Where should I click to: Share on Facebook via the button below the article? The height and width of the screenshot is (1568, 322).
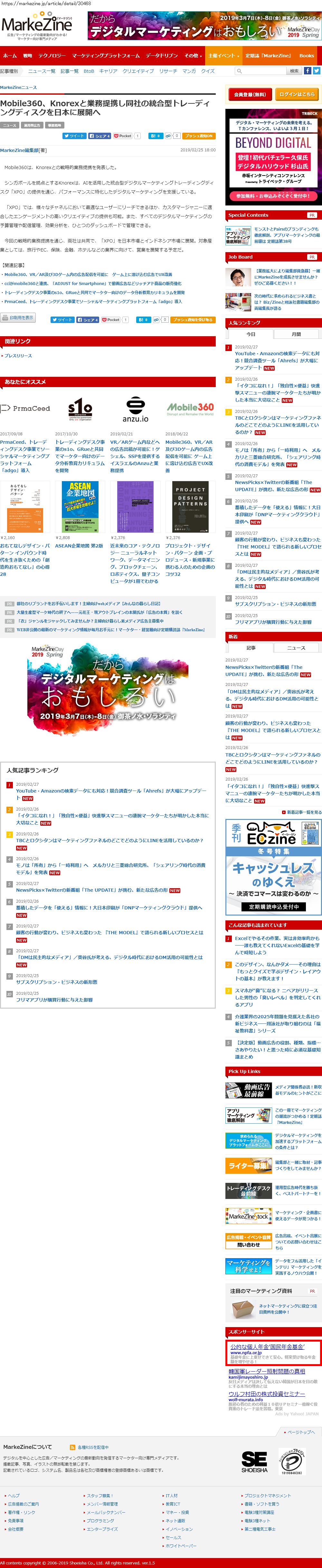click(88, 319)
